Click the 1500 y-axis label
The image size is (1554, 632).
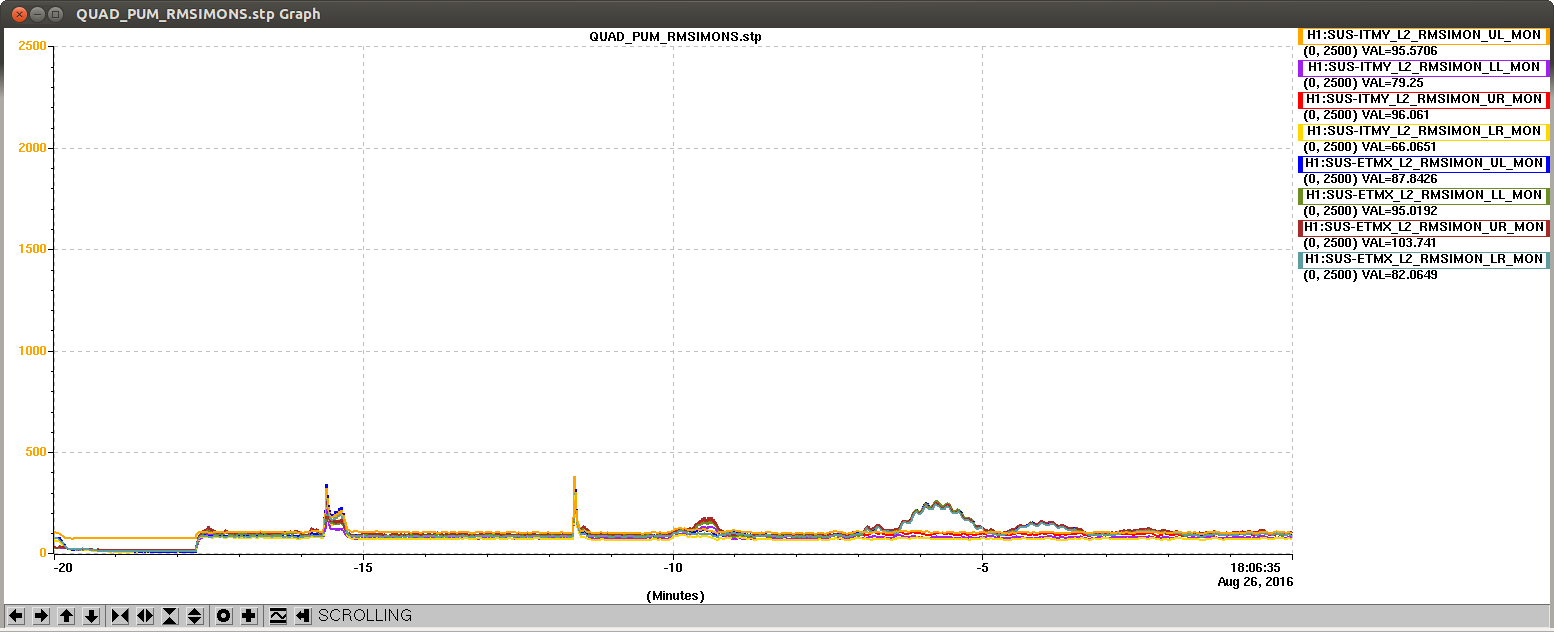click(x=33, y=249)
